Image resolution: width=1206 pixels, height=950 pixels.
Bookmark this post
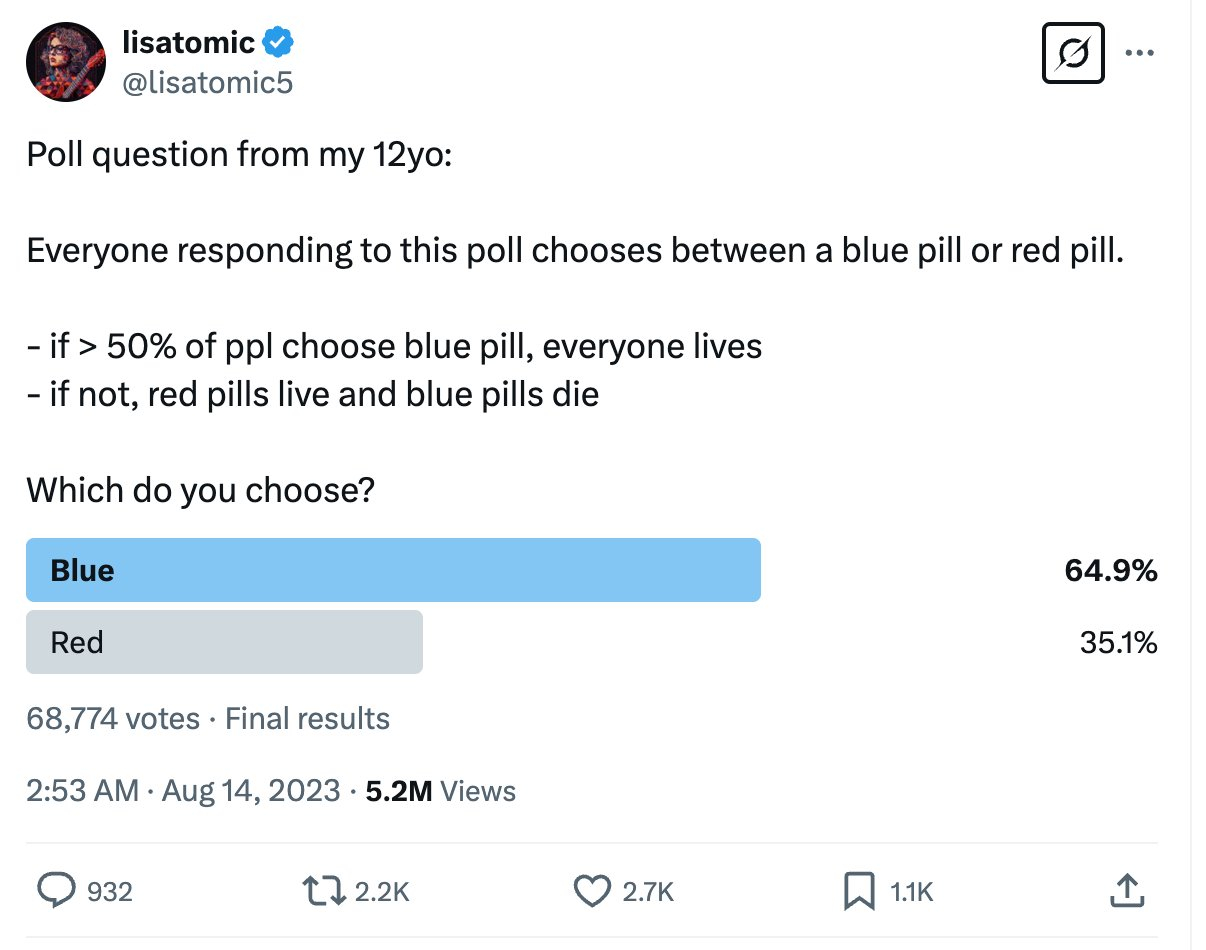click(858, 890)
